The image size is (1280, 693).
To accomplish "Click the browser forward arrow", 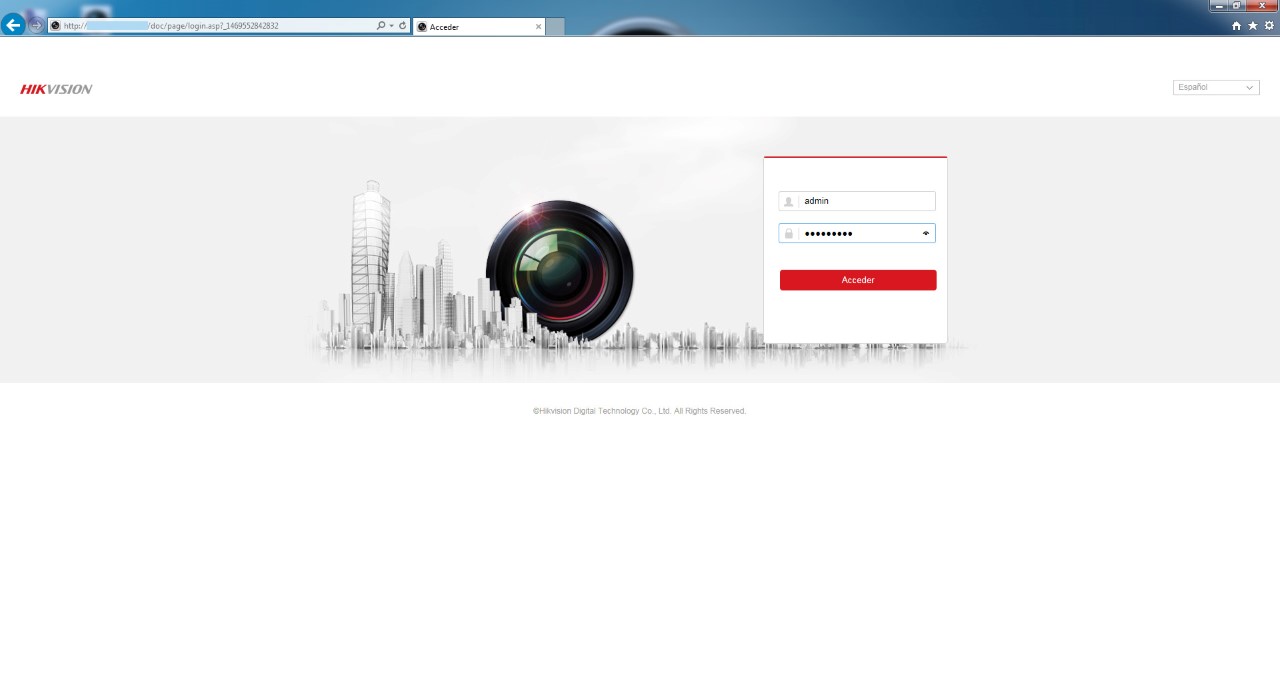I will click(37, 26).
